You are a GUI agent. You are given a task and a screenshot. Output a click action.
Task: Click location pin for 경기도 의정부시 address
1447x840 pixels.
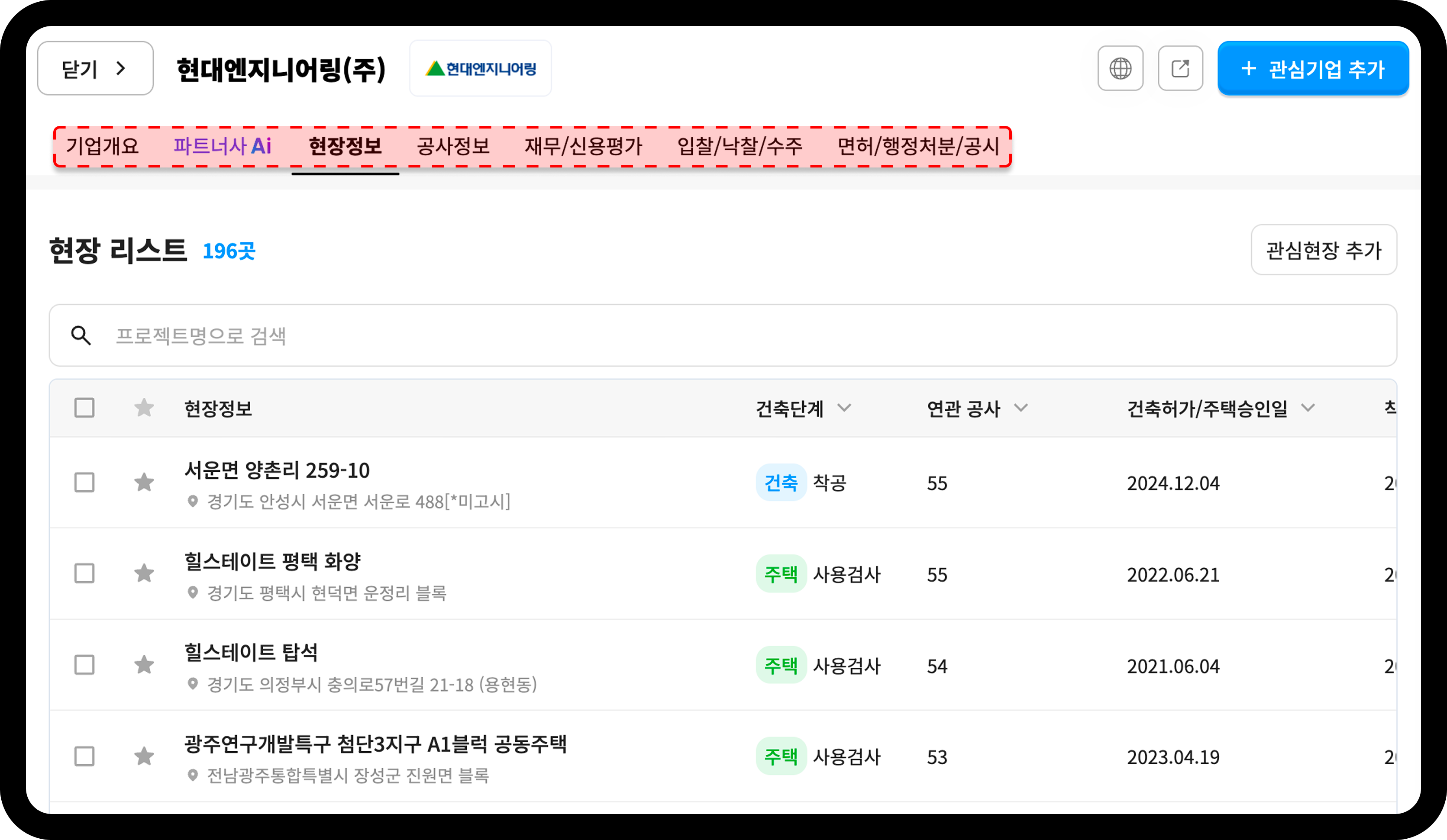tap(193, 684)
